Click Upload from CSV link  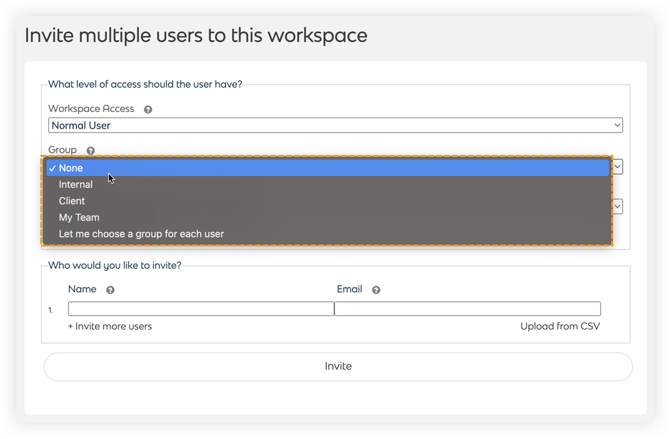[560, 327]
